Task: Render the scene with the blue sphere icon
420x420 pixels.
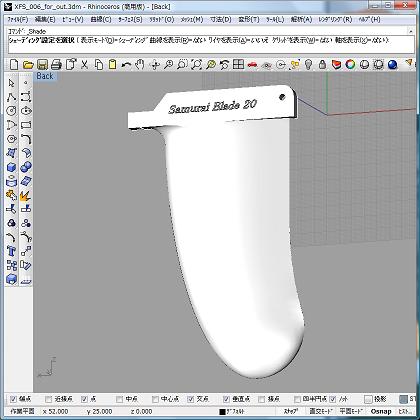Action: 393,64
